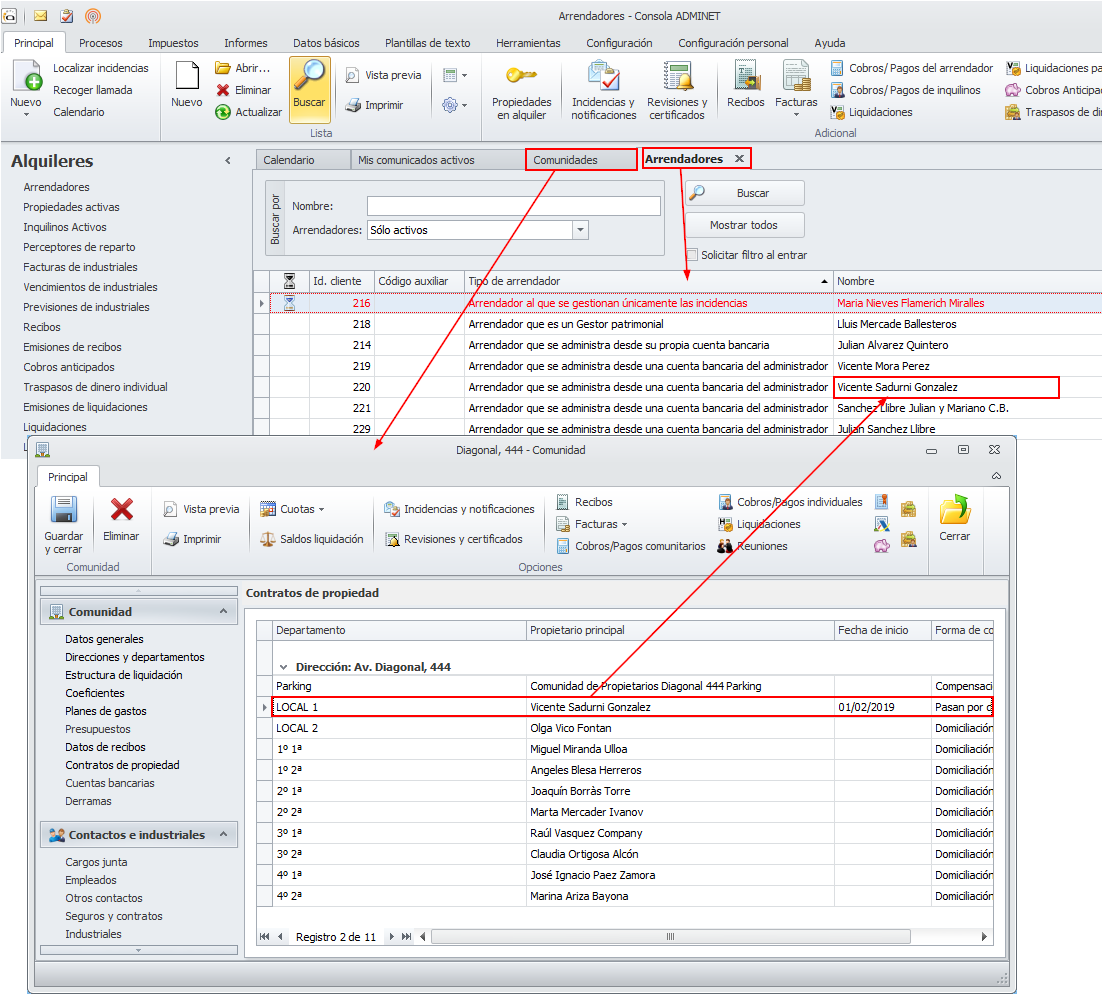Click the Buscar magnifier ribbon button
This screenshot has height=996, width=1102.
point(309,90)
